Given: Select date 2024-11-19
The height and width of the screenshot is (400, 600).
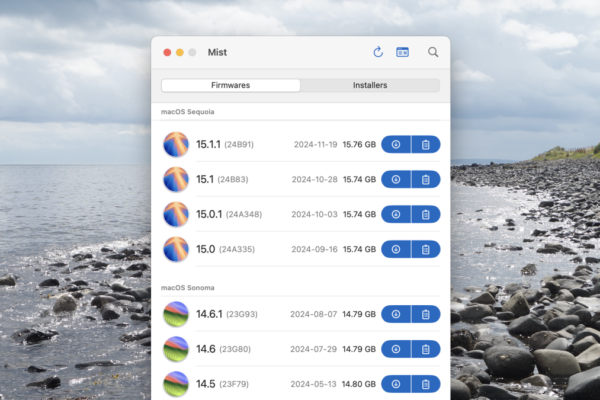Looking at the screenshot, I should (315, 145).
